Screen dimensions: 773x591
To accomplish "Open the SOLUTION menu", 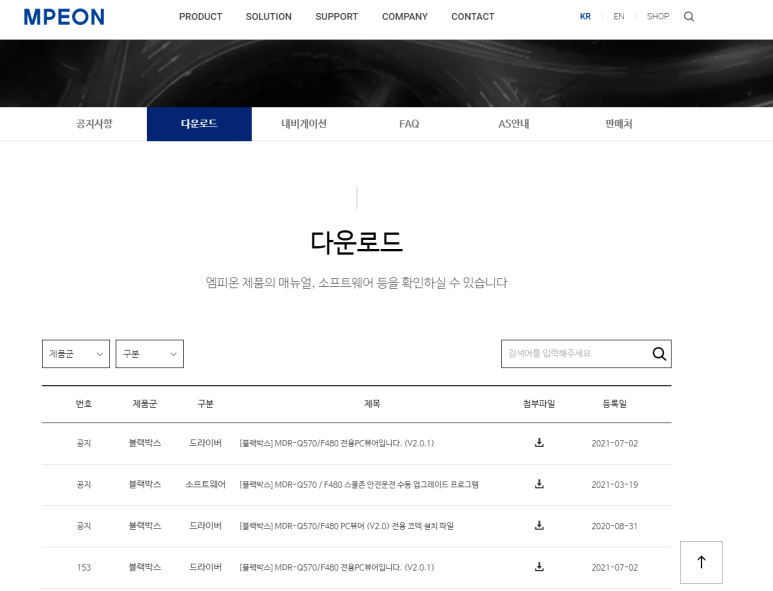I will tap(269, 17).
